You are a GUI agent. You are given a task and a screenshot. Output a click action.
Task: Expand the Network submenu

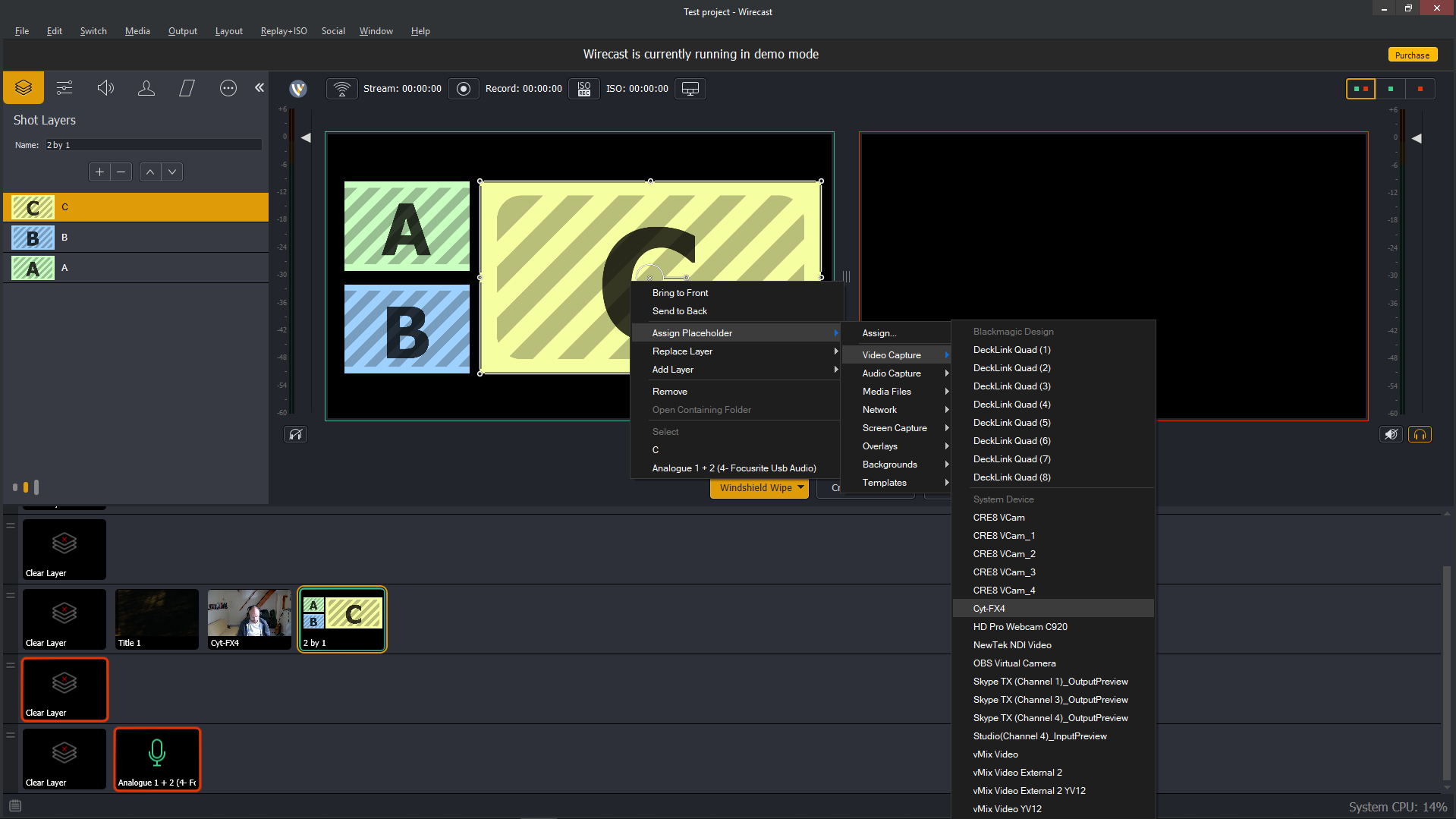(896, 410)
